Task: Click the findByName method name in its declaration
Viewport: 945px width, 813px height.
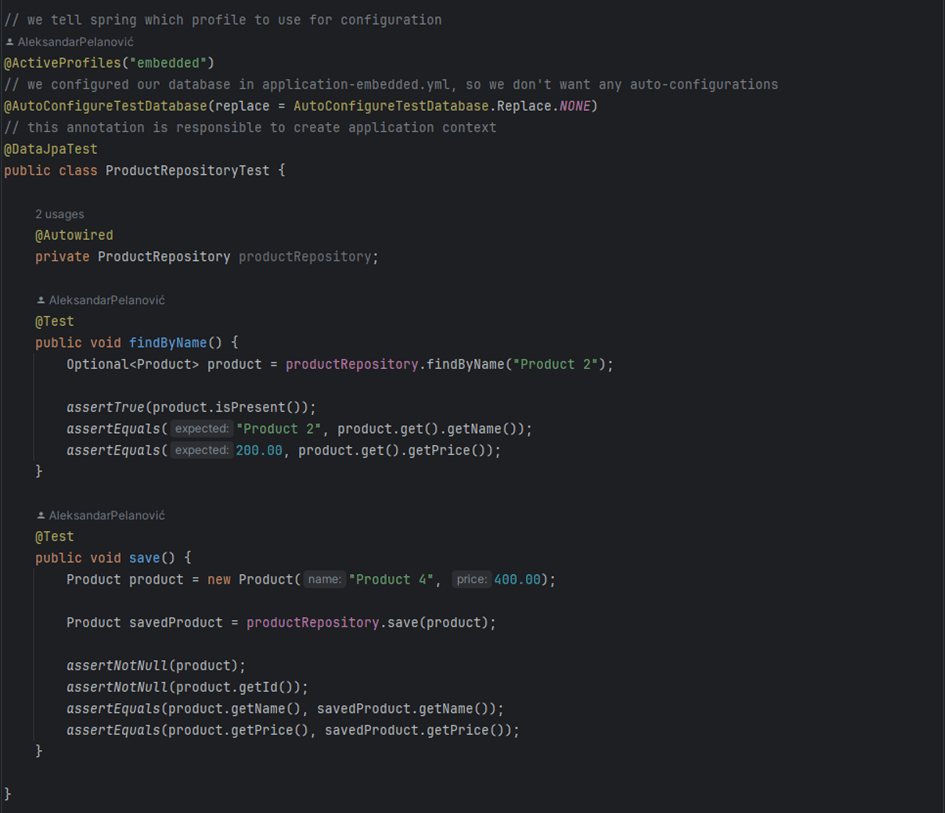Action: (168, 343)
